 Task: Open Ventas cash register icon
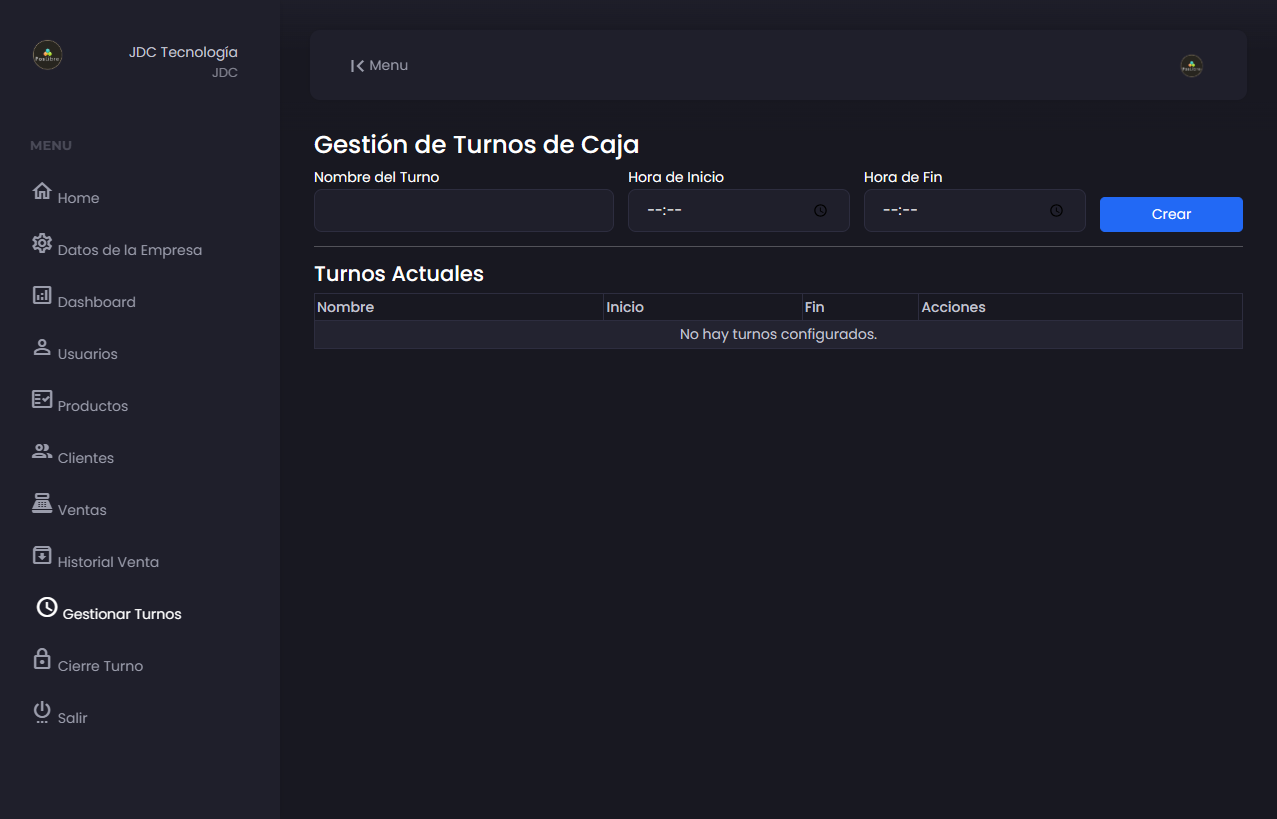point(42,503)
